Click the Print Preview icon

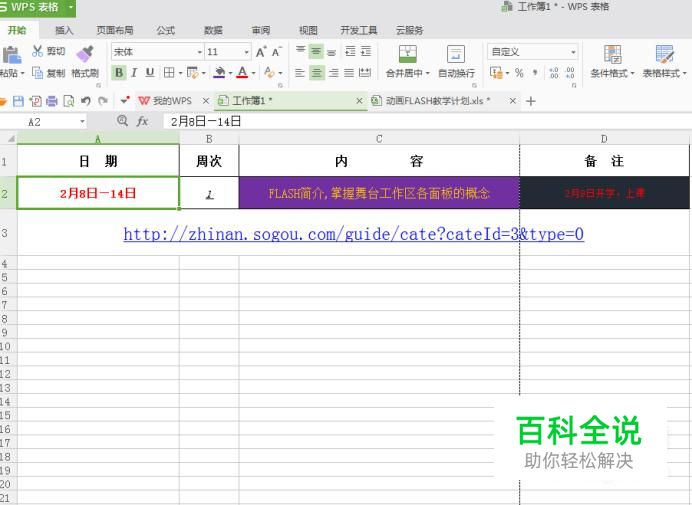tap(68, 101)
